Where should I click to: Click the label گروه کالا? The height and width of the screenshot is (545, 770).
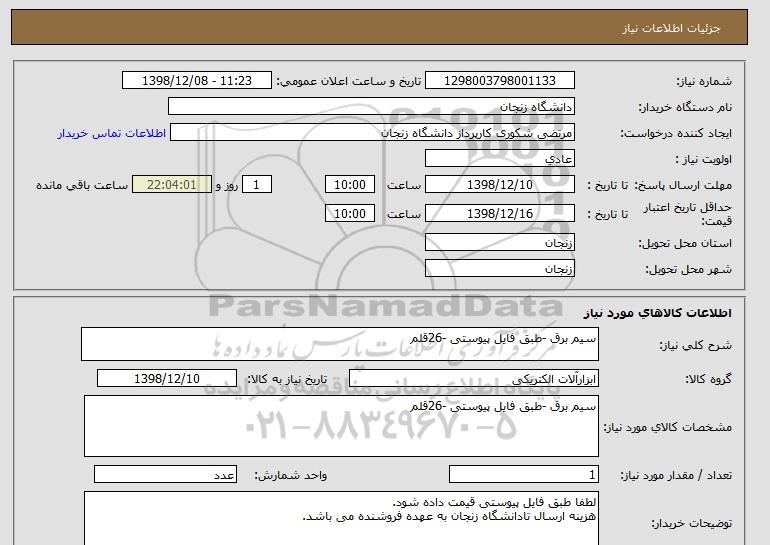[x=709, y=379]
